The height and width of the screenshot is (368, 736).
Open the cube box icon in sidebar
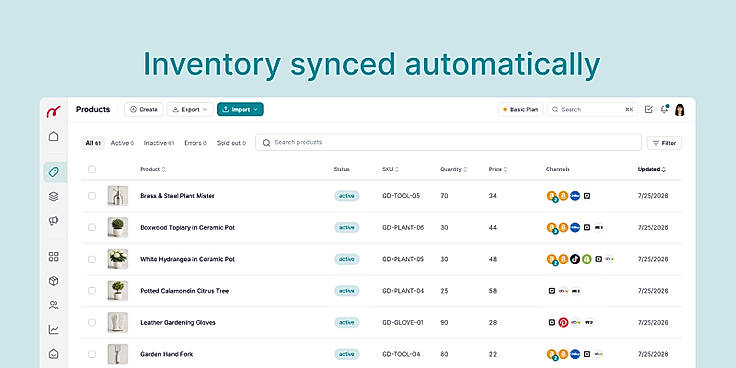(x=54, y=281)
